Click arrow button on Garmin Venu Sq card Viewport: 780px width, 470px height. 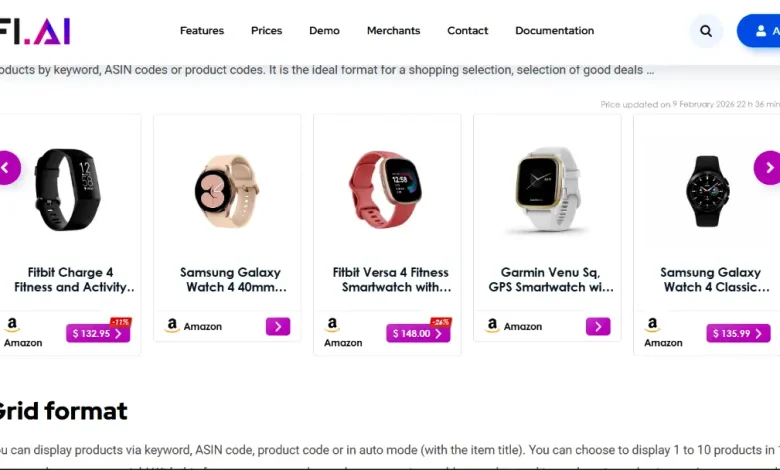(598, 326)
